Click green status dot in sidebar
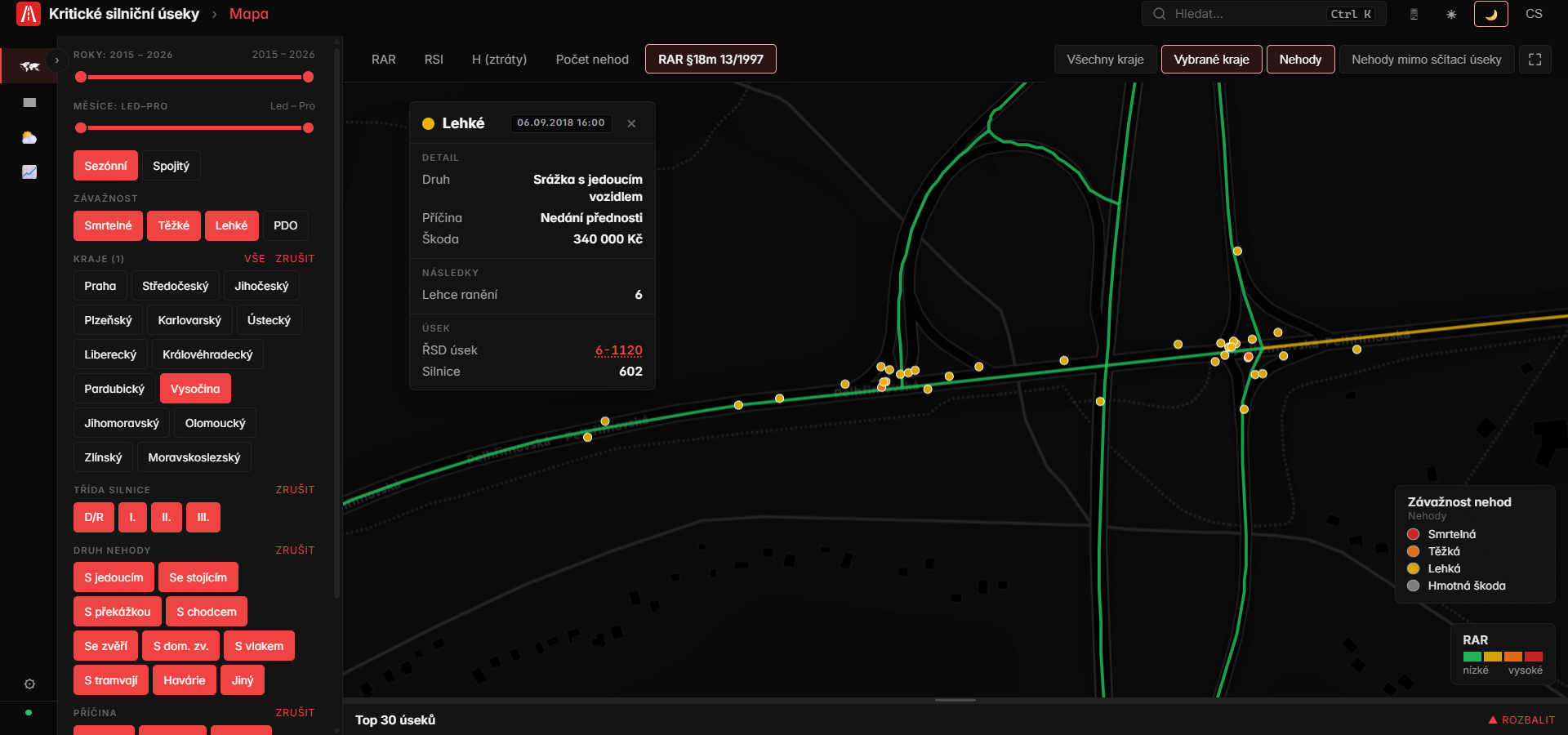Viewport: 1568px width, 735px height. pos(29,712)
